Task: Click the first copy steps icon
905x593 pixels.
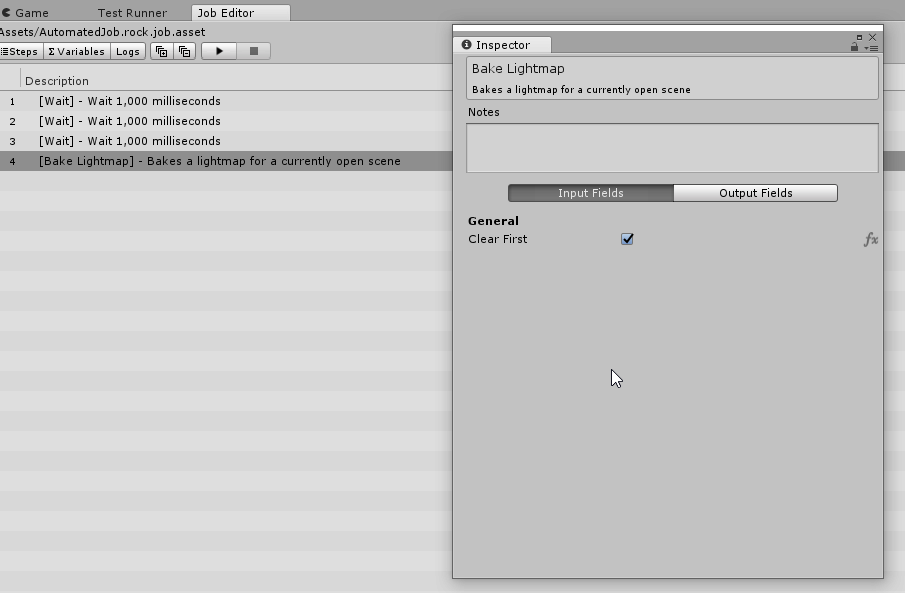Action: (x=161, y=51)
